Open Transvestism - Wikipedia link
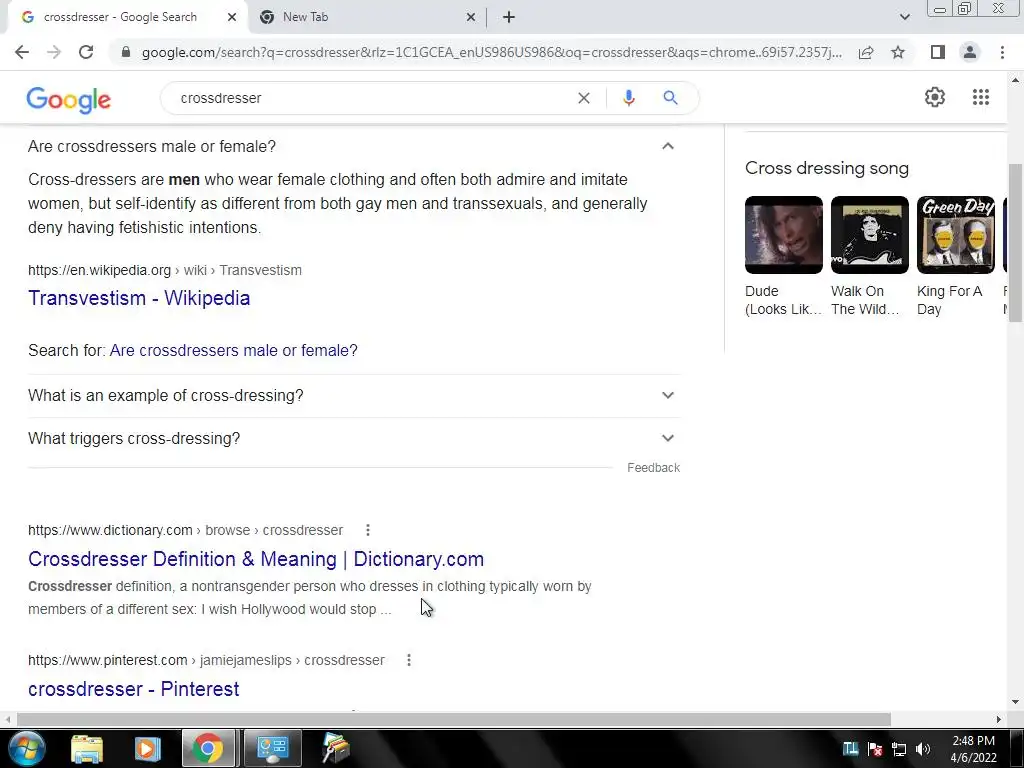1024x768 pixels. 139,298
